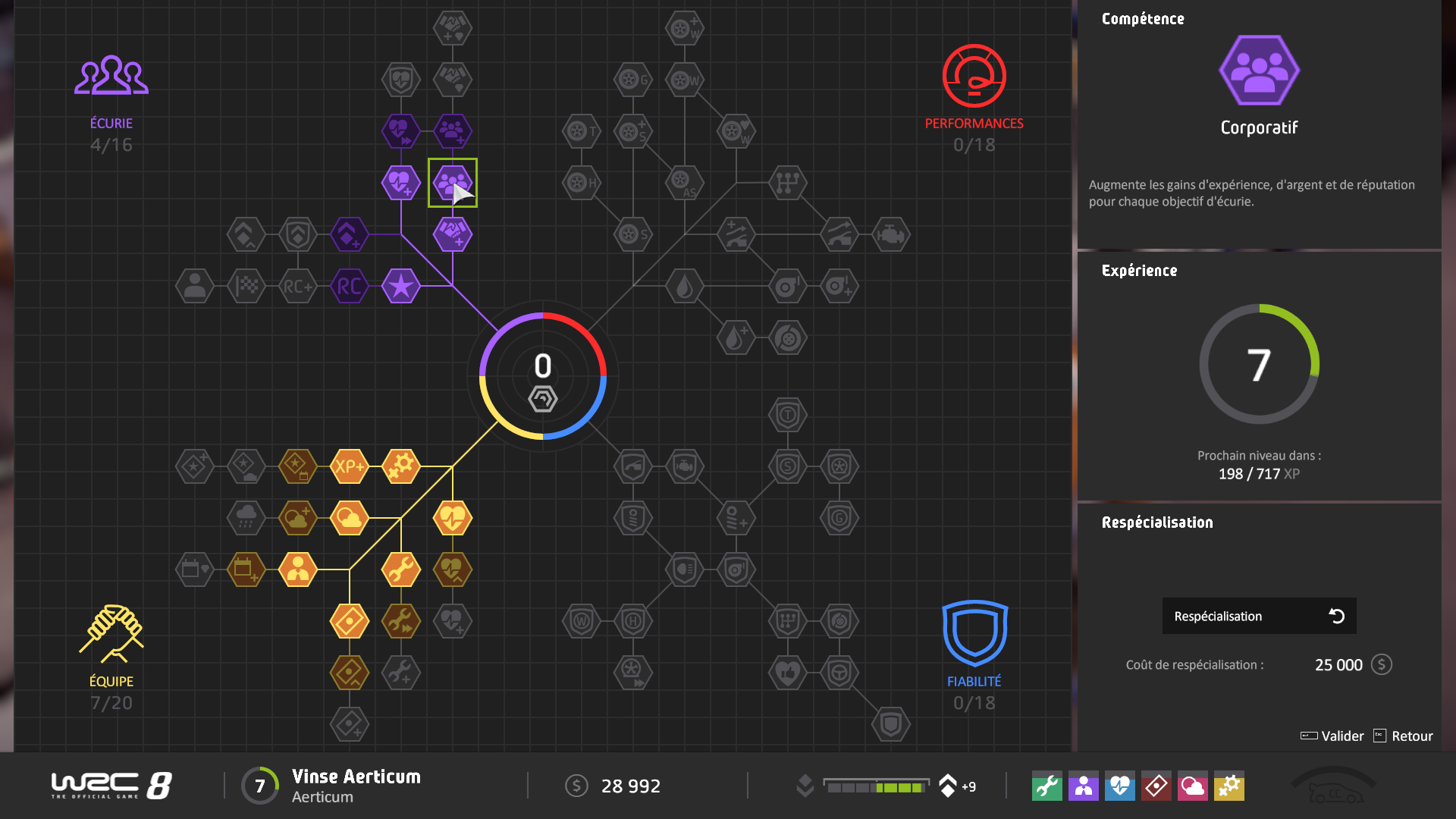Screen dimensions: 1456x819
Task: Select the car body shield reliability node
Action: click(633, 466)
